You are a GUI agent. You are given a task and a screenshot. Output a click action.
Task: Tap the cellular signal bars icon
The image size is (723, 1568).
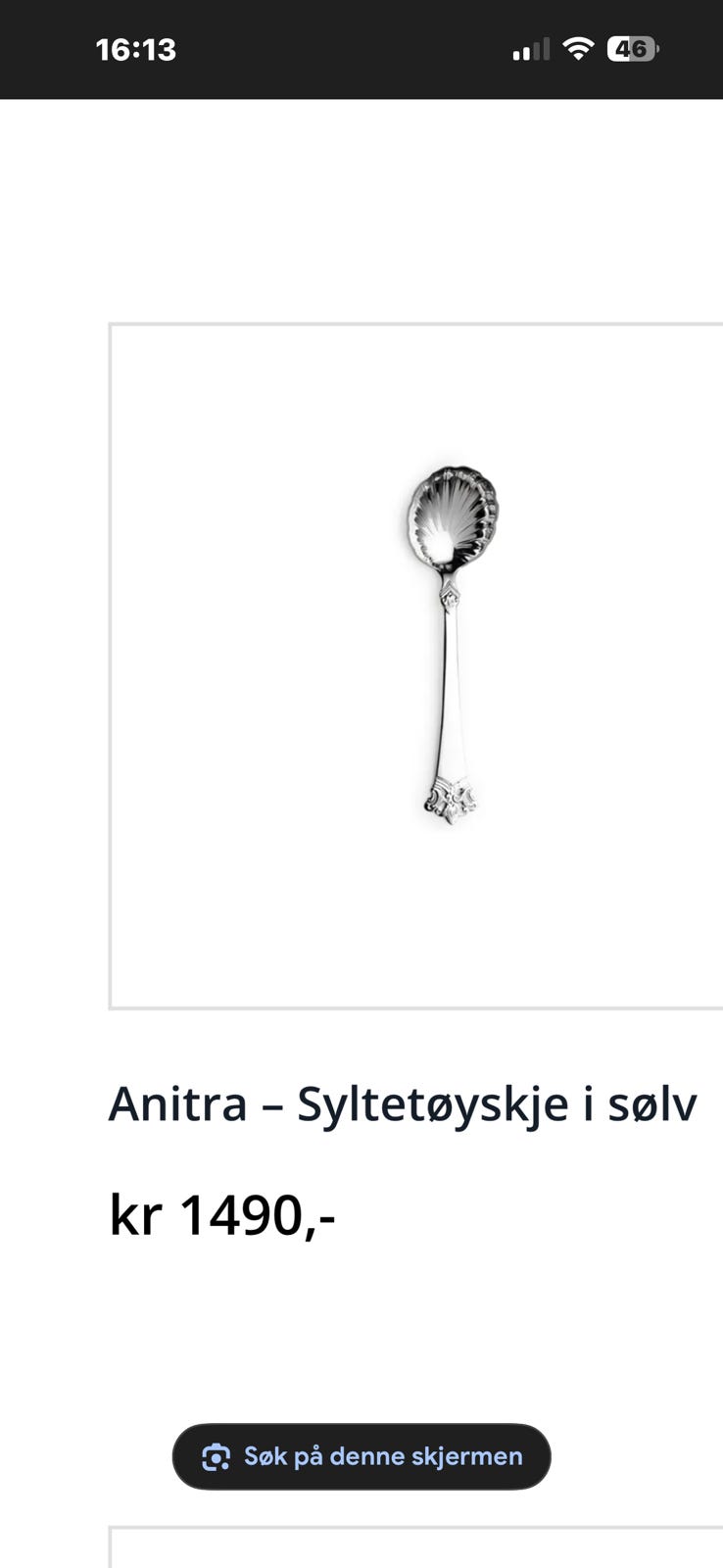pyautogui.click(x=531, y=49)
